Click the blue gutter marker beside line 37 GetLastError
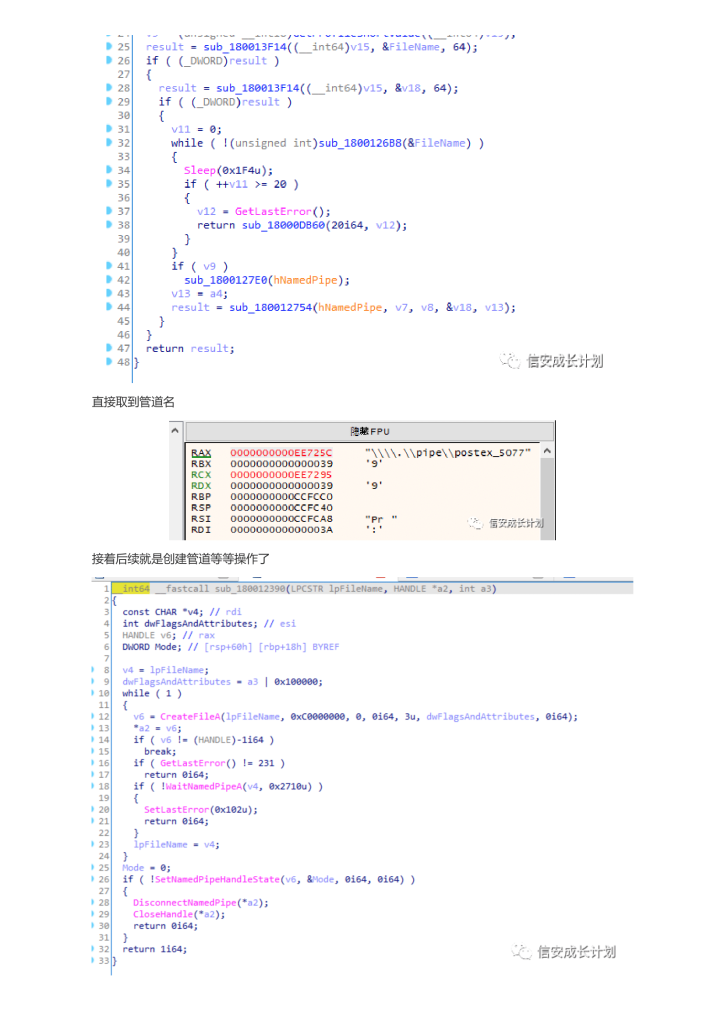 [109, 211]
